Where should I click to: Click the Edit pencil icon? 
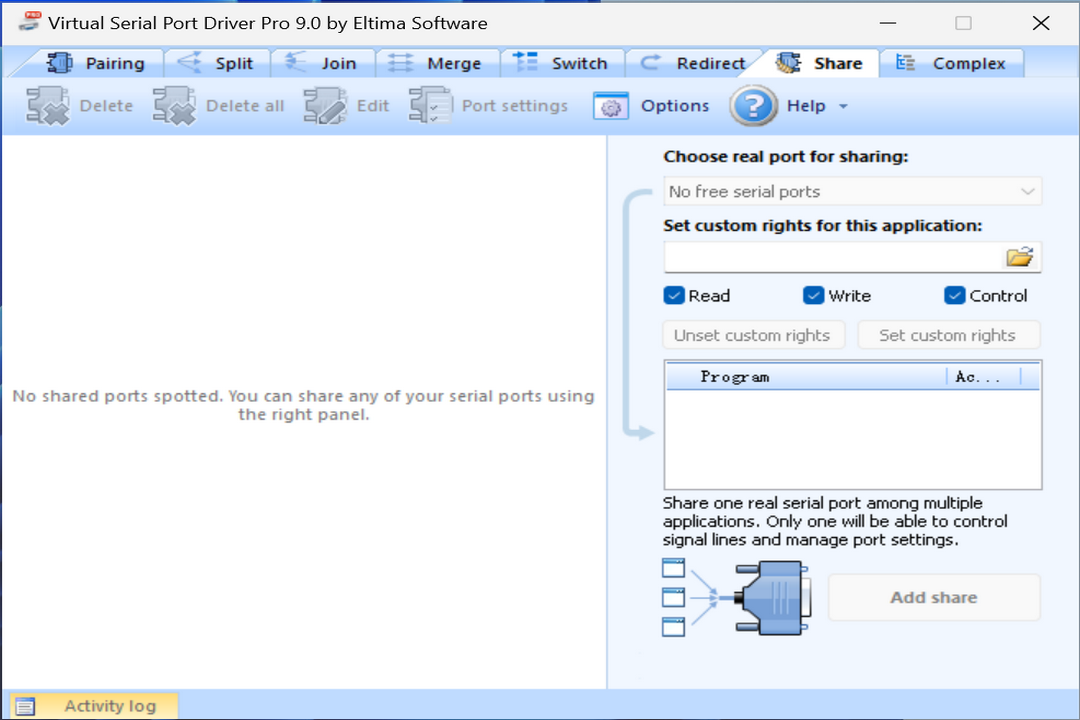[x=325, y=105]
